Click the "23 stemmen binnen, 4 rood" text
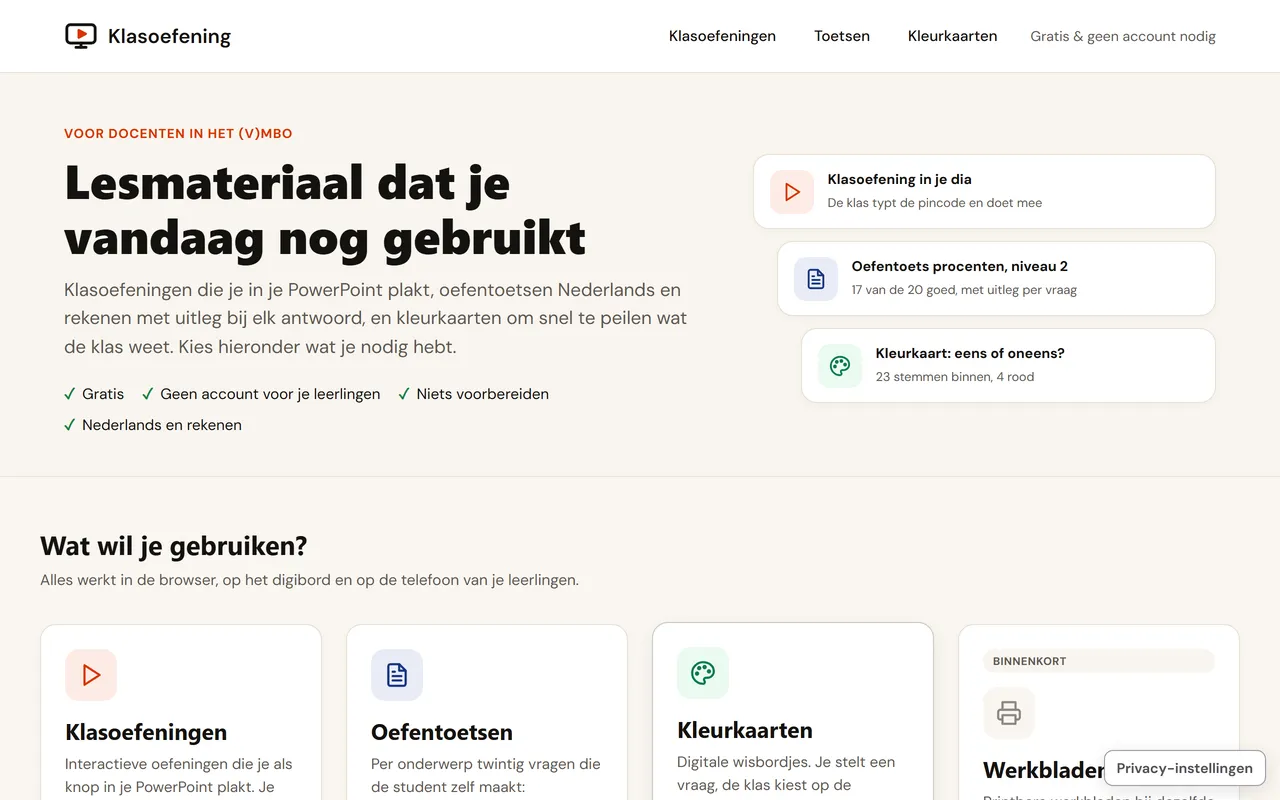Screen dimensions: 1280x800 [x=955, y=377]
